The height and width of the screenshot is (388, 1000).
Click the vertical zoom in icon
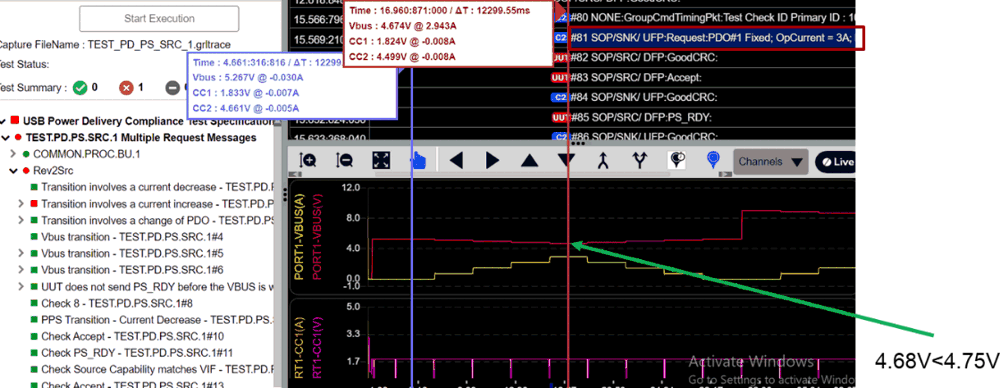pyautogui.click(x=307, y=161)
